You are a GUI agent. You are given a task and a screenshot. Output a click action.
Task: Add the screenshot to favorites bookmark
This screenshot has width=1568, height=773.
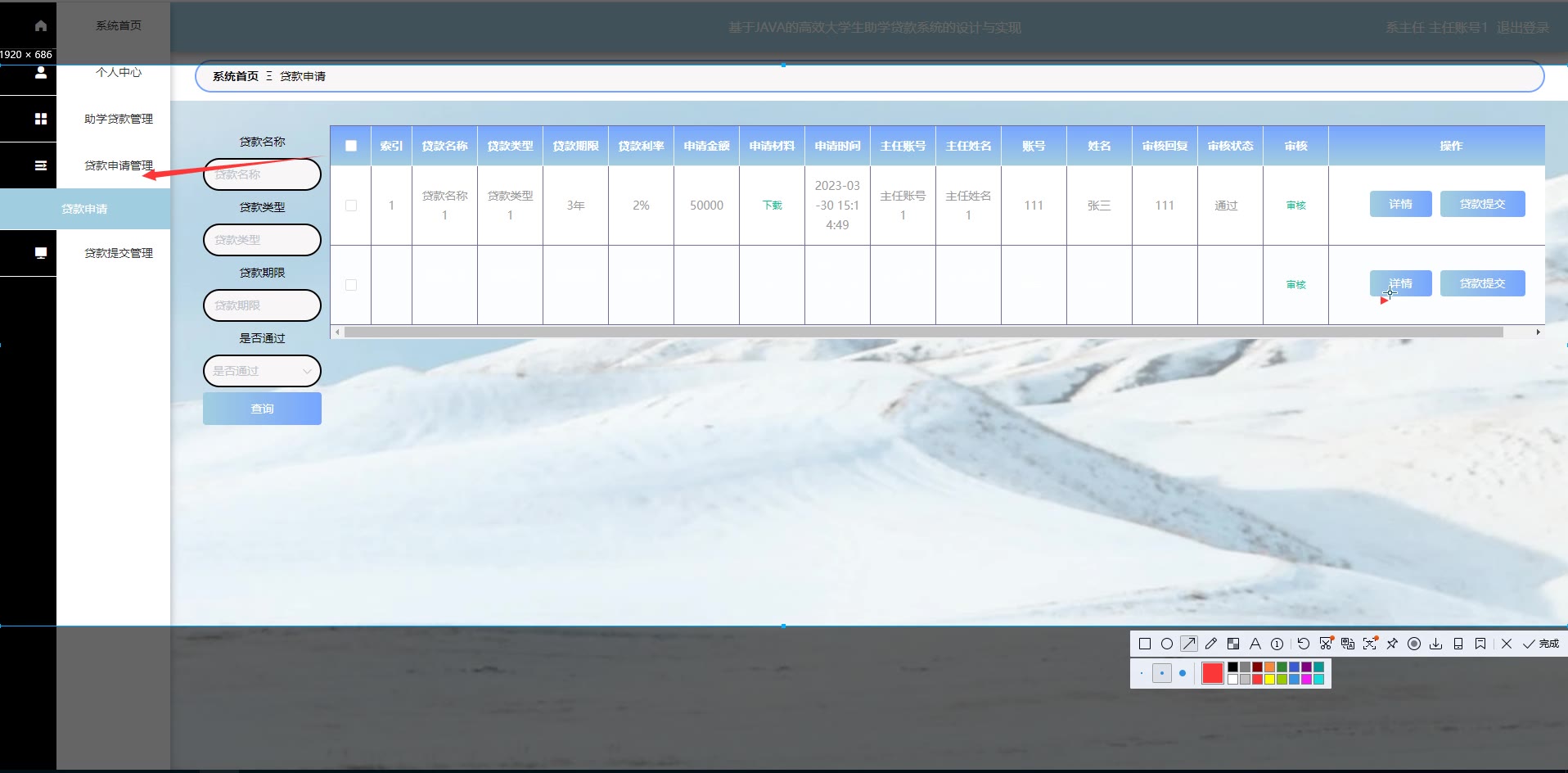1480,644
